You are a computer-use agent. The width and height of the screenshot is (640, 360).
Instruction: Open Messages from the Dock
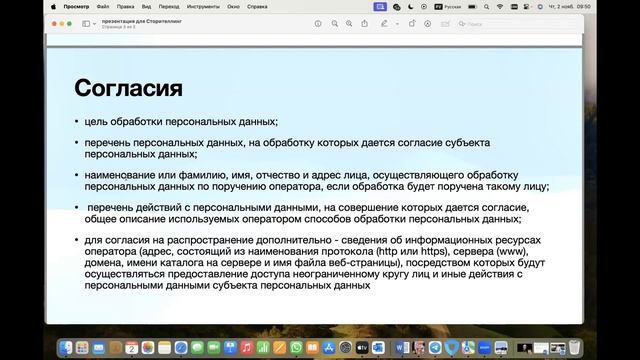[x=198, y=348]
